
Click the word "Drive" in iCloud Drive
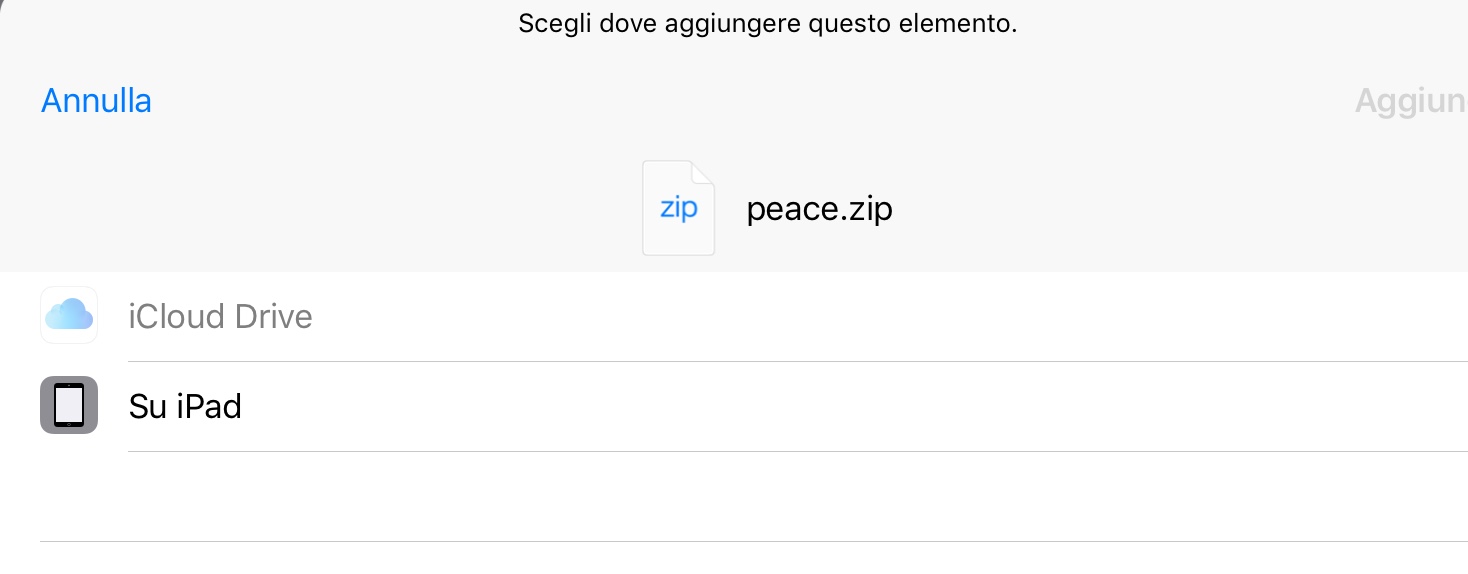(x=273, y=317)
